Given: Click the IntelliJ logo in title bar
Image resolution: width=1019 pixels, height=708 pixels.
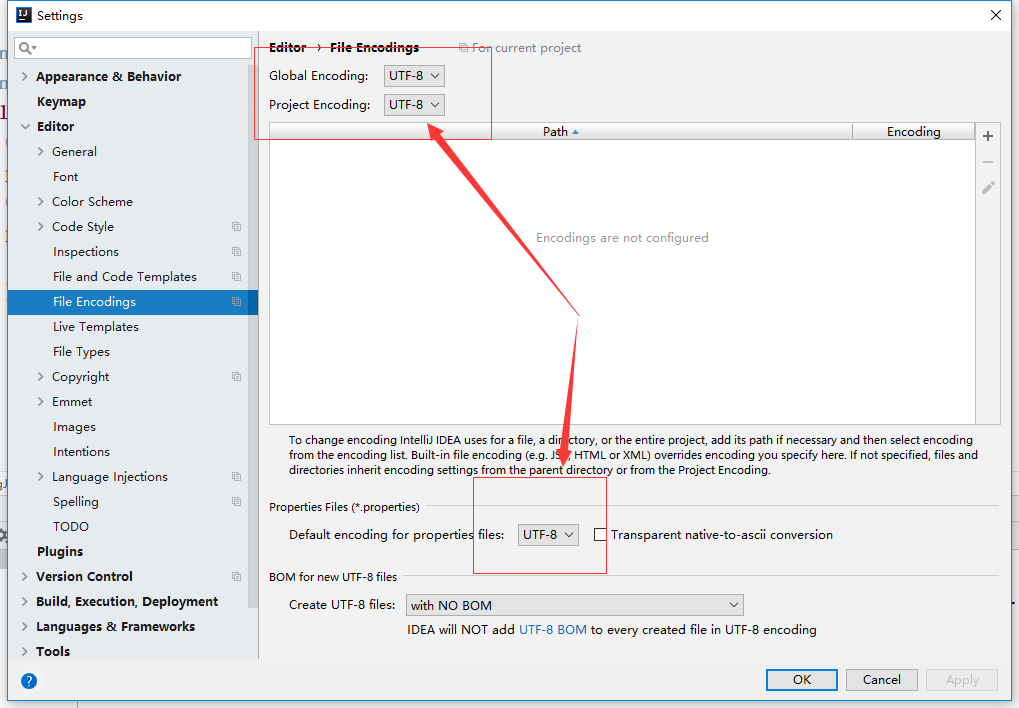Looking at the screenshot, I should [23, 15].
